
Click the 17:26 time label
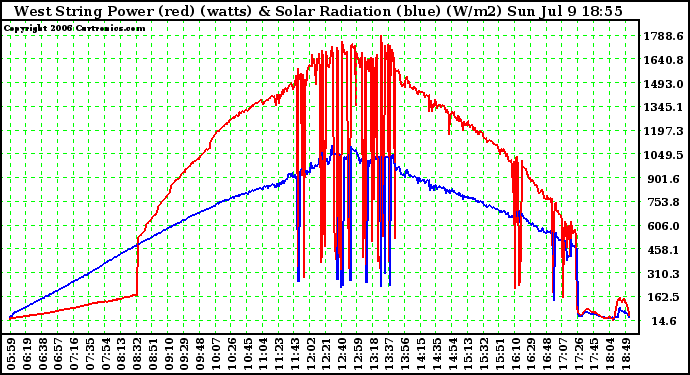coord(578,354)
